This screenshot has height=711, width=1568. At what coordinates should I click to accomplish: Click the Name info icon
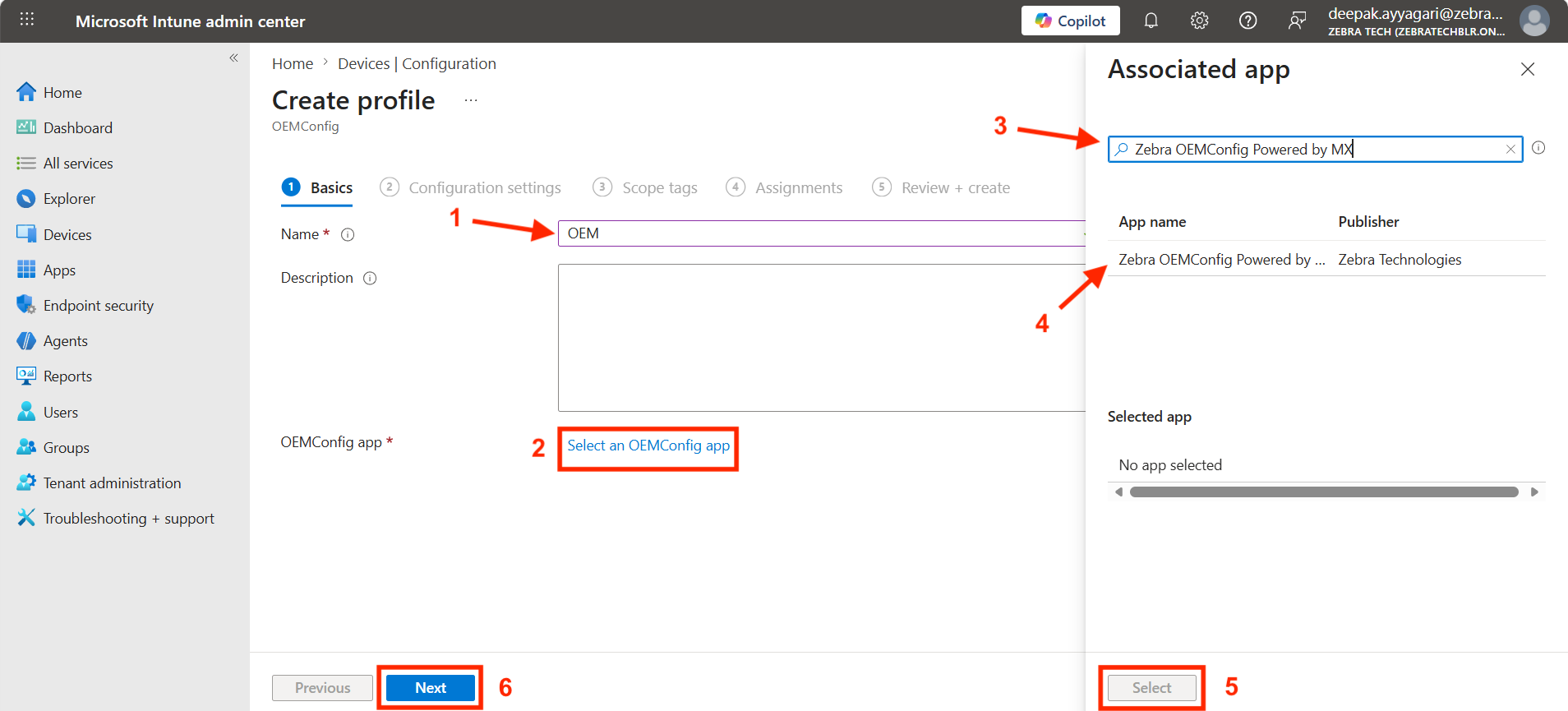pyautogui.click(x=348, y=234)
